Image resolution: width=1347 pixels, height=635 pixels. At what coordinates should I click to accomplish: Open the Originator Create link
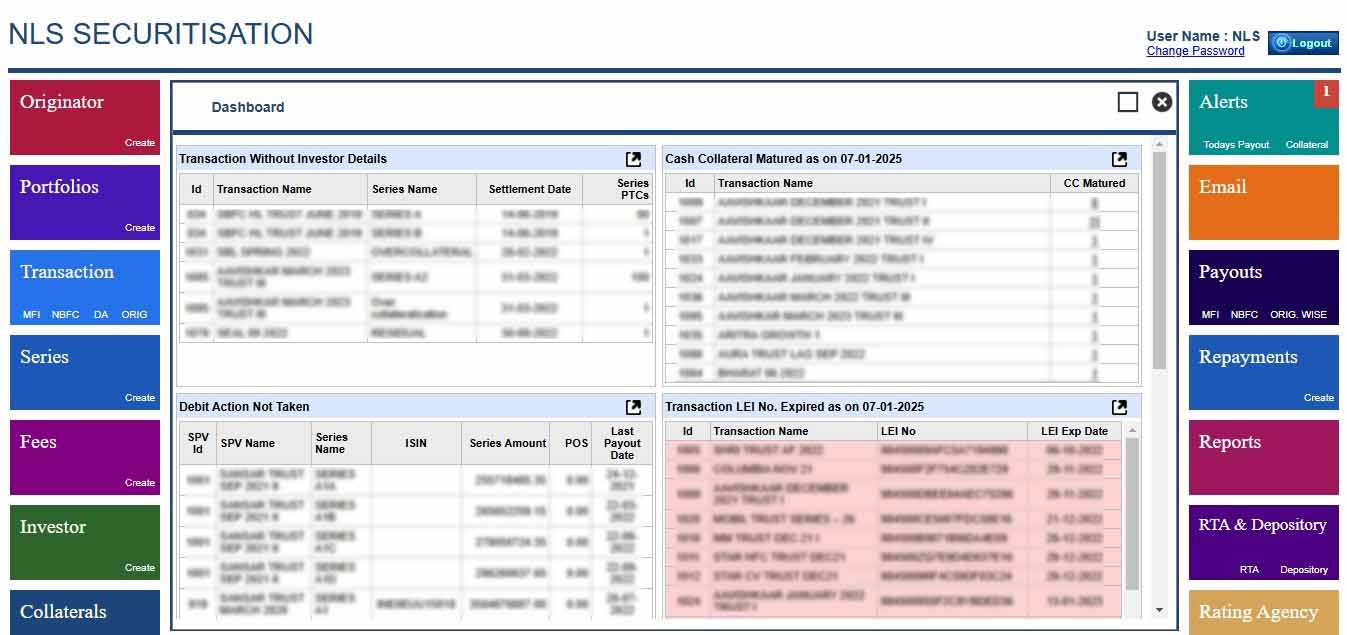pyautogui.click(x=140, y=143)
